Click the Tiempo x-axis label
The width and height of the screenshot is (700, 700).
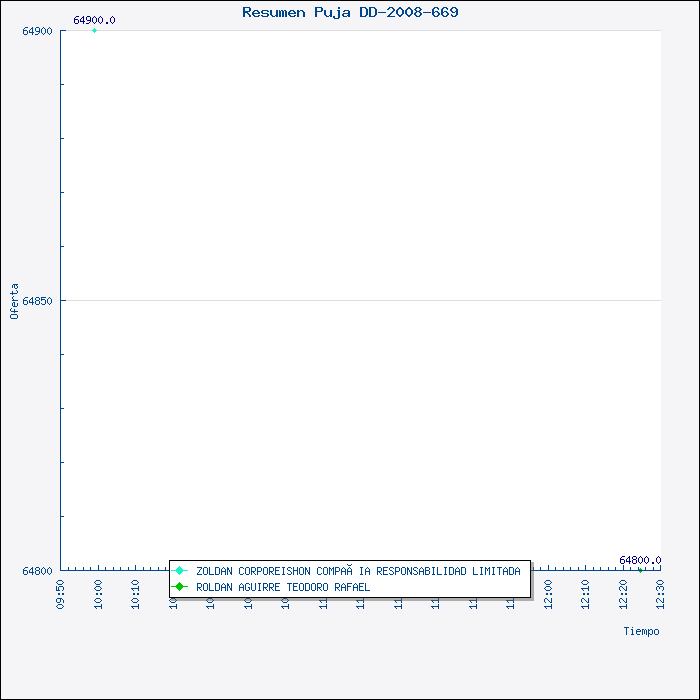click(x=641, y=631)
